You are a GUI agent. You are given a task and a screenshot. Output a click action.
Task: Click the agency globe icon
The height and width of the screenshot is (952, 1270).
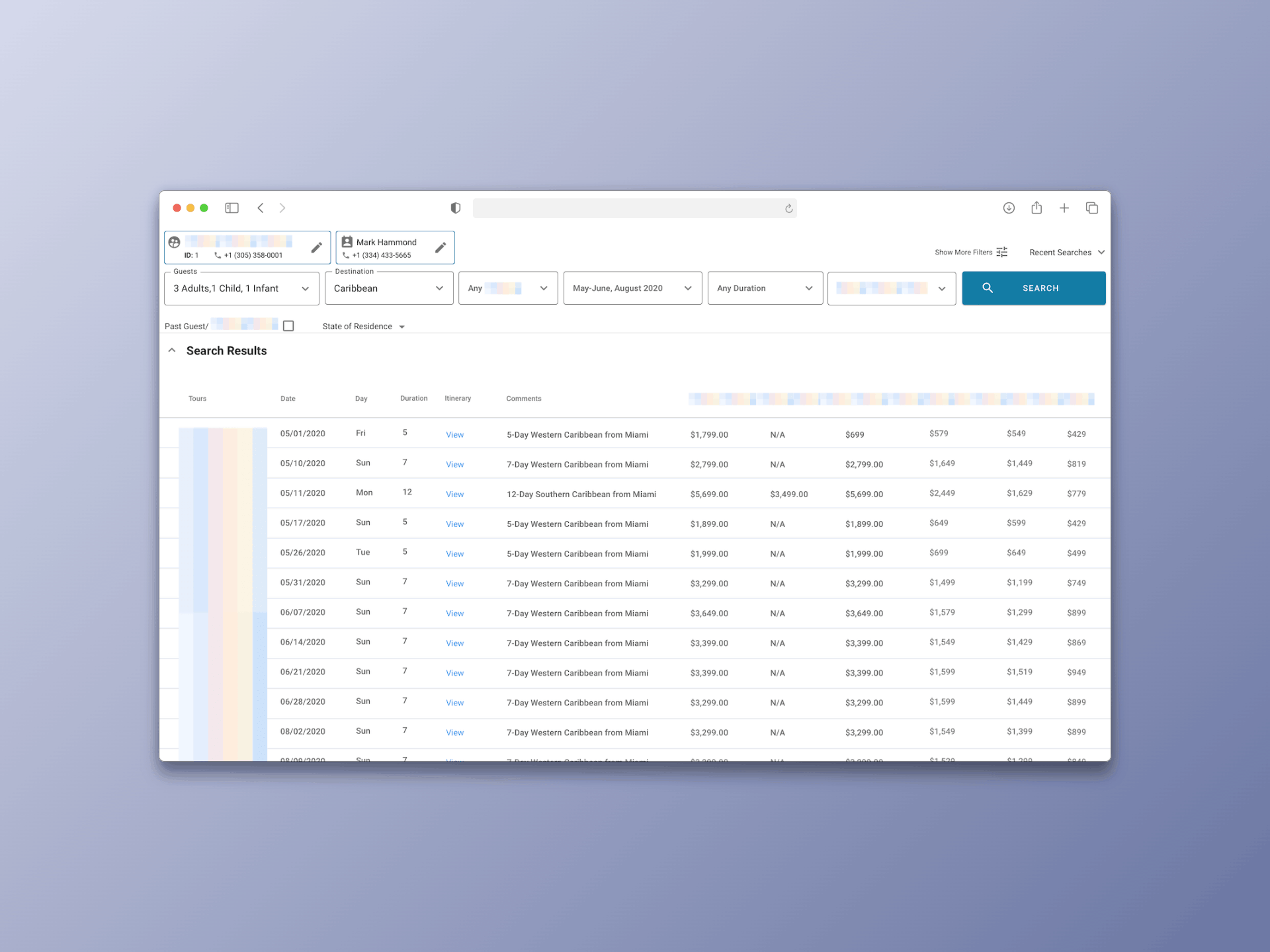click(175, 242)
